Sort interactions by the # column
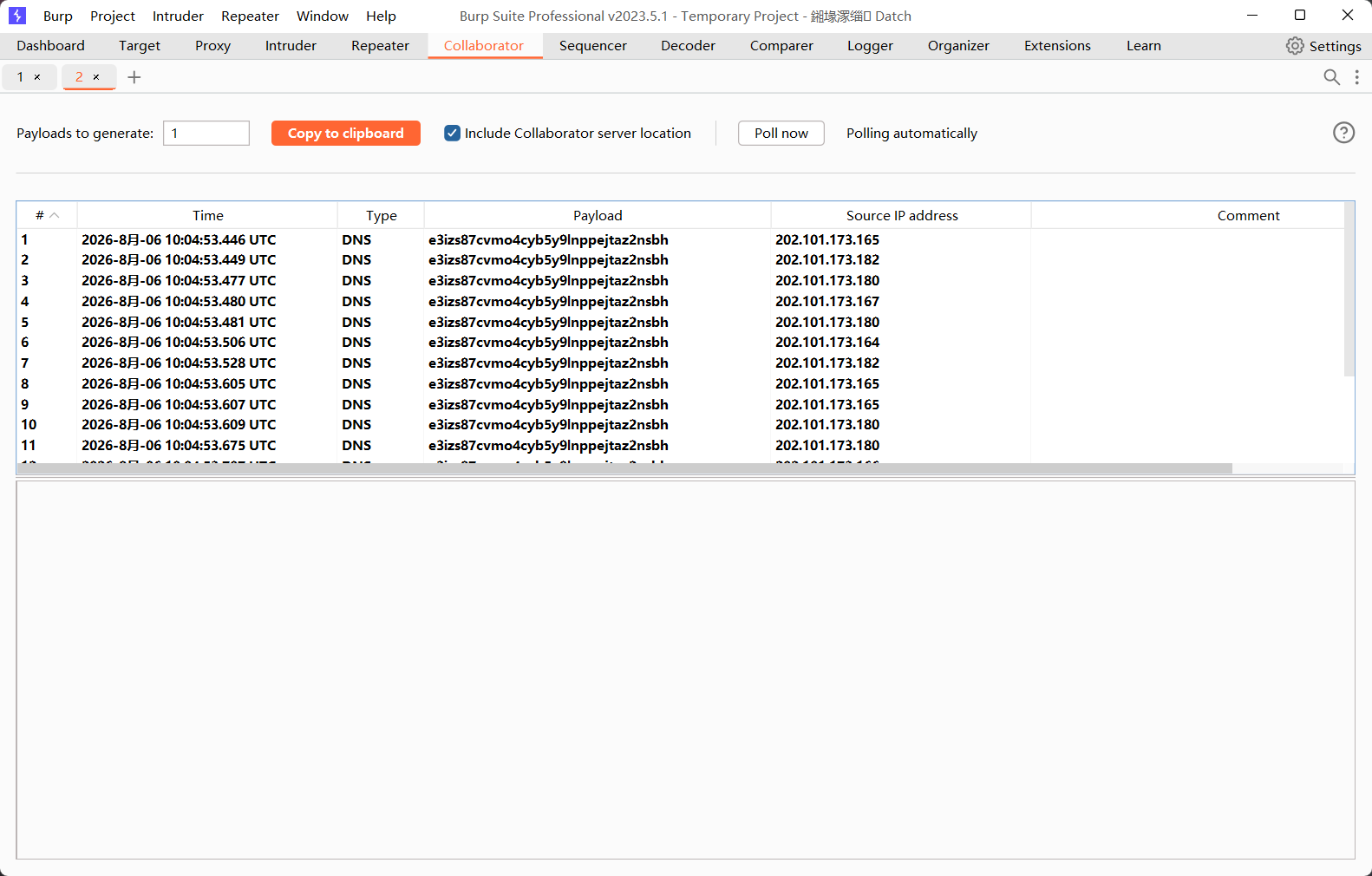1372x876 pixels. (x=47, y=215)
